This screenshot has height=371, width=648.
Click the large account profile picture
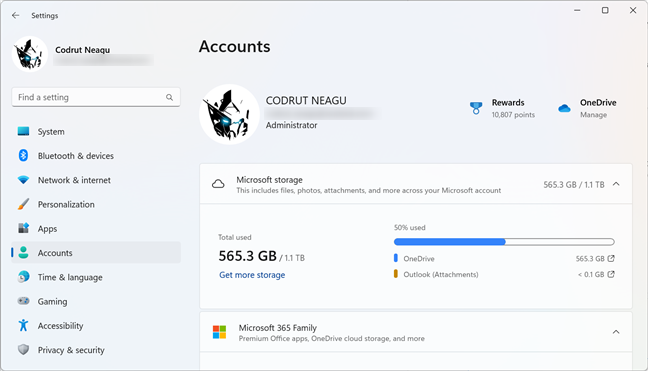pyautogui.click(x=229, y=114)
